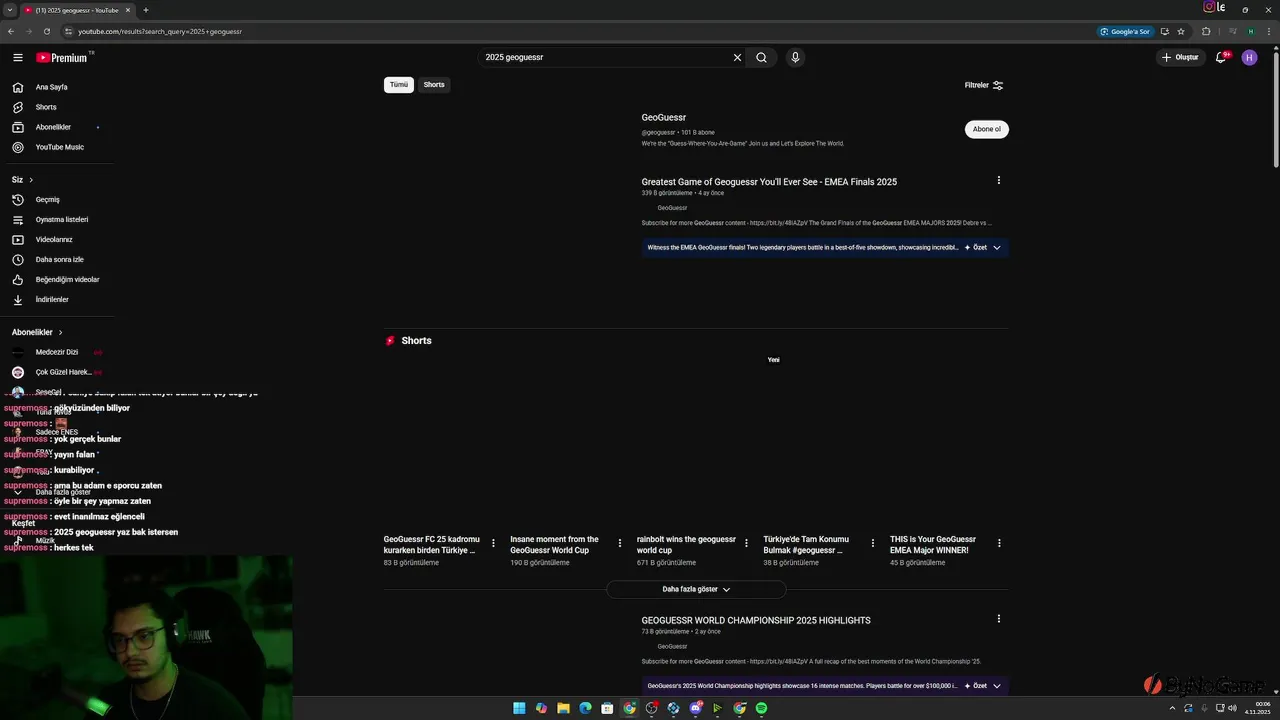Open the GeoGuessr channel result title
This screenshot has height=720, width=1280.
pyautogui.click(x=664, y=117)
